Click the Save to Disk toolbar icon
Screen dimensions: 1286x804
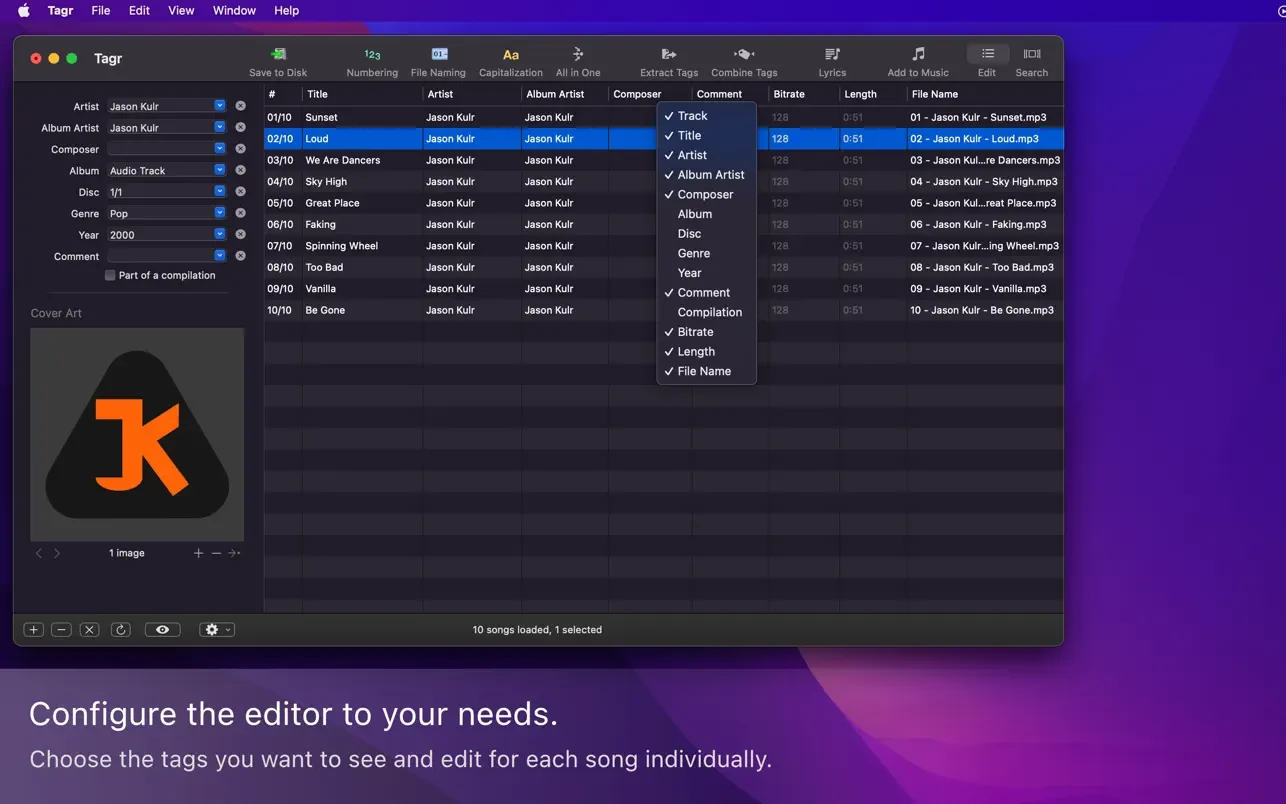tap(278, 55)
